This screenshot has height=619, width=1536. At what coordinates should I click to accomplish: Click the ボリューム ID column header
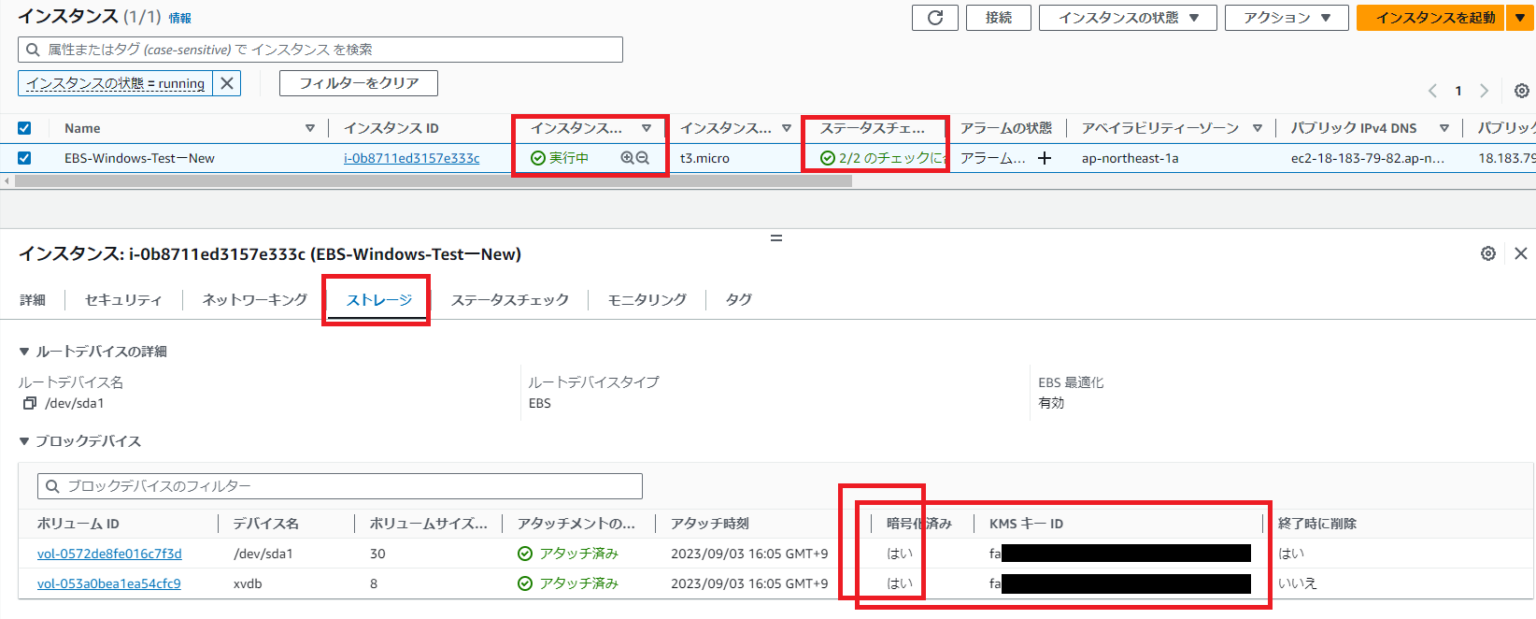coord(79,523)
